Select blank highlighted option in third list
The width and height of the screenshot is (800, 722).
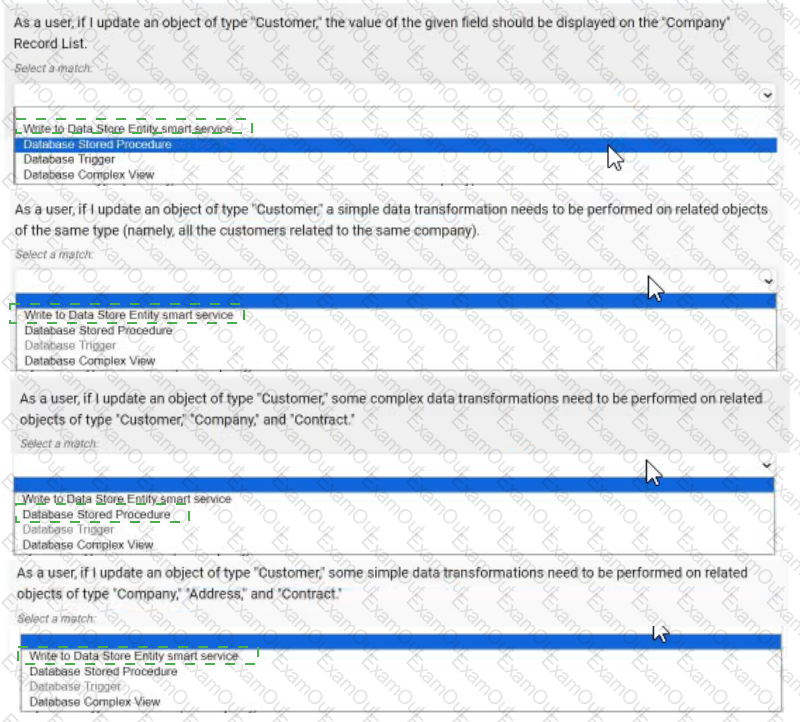pos(394,484)
